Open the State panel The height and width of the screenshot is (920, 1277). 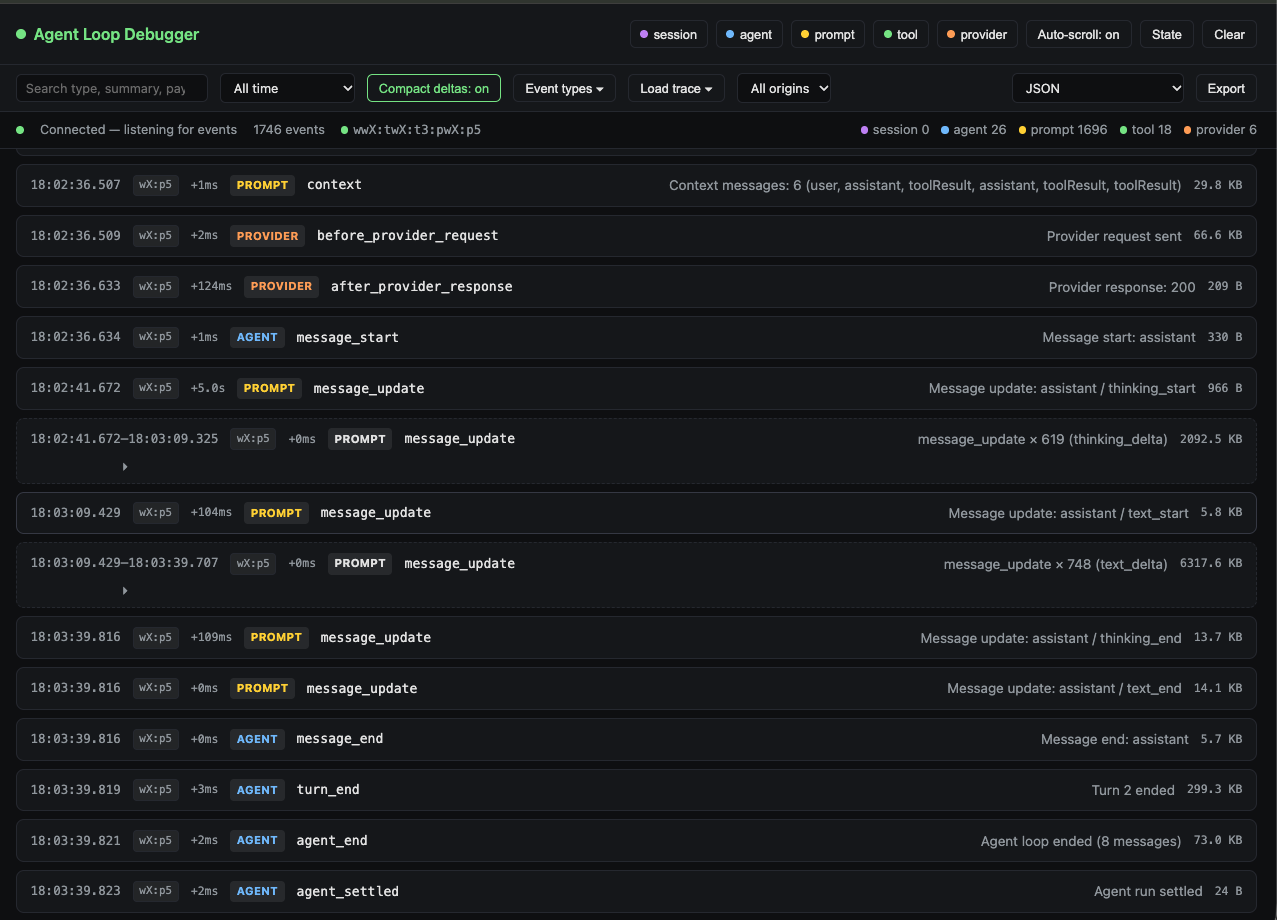pos(1166,34)
